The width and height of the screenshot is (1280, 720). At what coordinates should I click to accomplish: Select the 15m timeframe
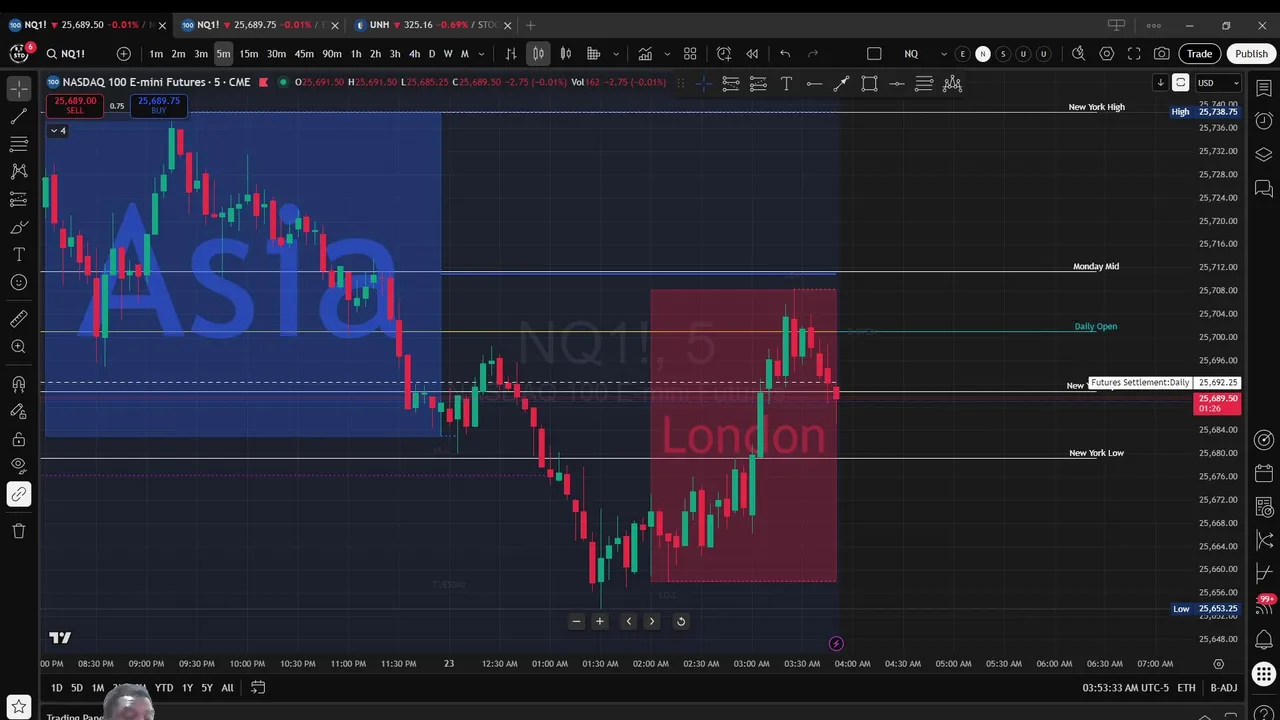(x=249, y=54)
